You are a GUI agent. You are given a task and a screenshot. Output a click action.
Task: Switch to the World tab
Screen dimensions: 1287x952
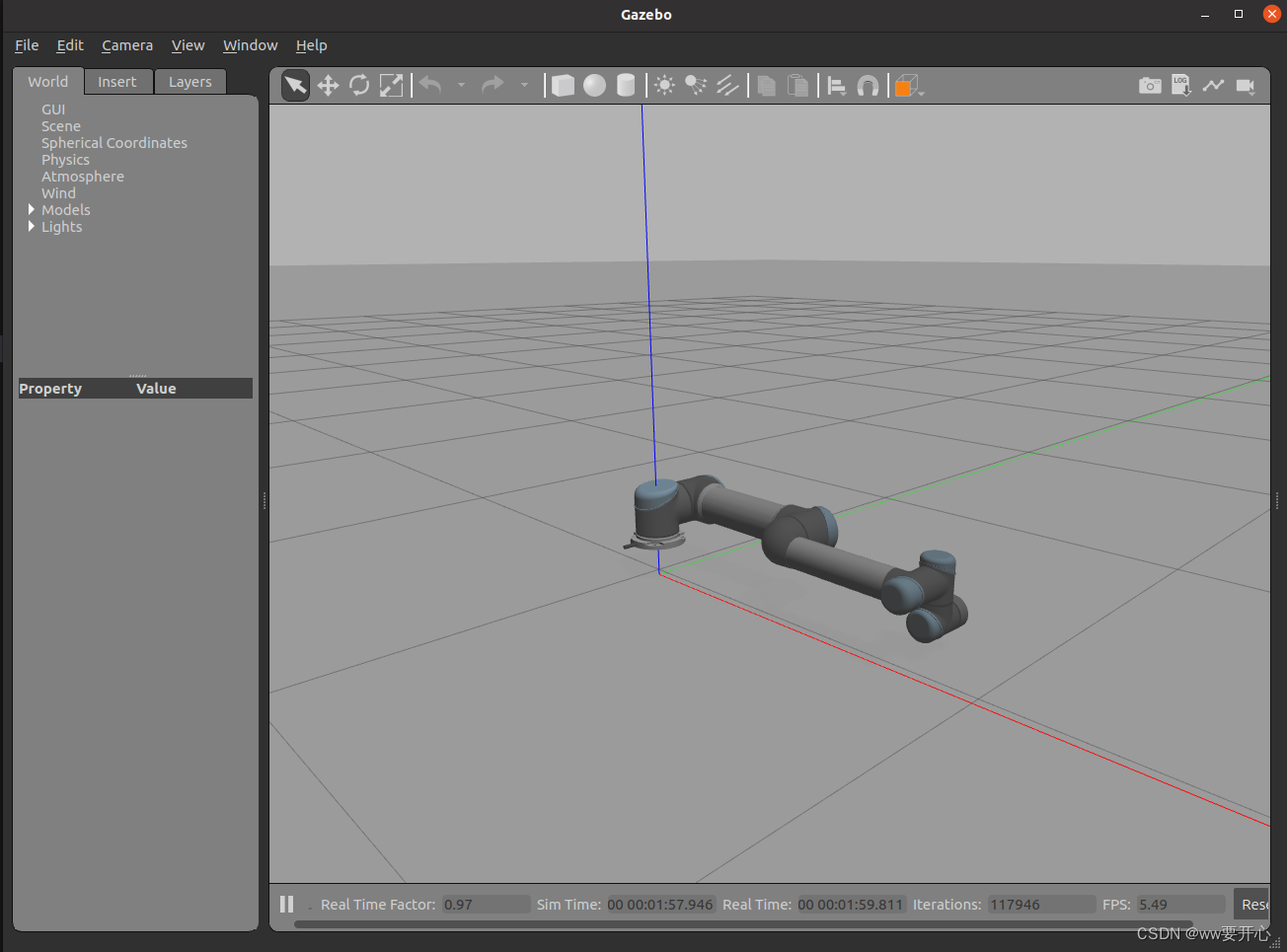pyautogui.click(x=48, y=82)
